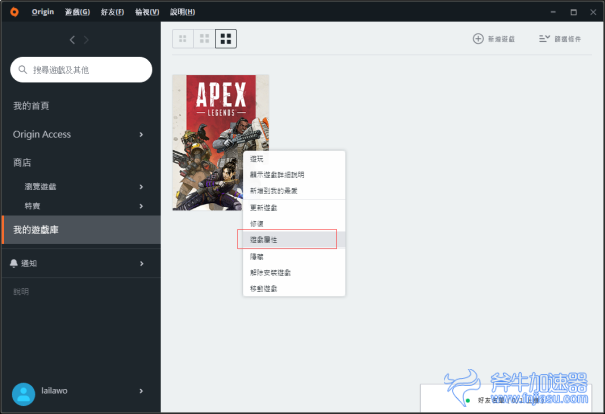Click the plus circle add game icon
This screenshot has height=414, width=605.
pos(478,39)
